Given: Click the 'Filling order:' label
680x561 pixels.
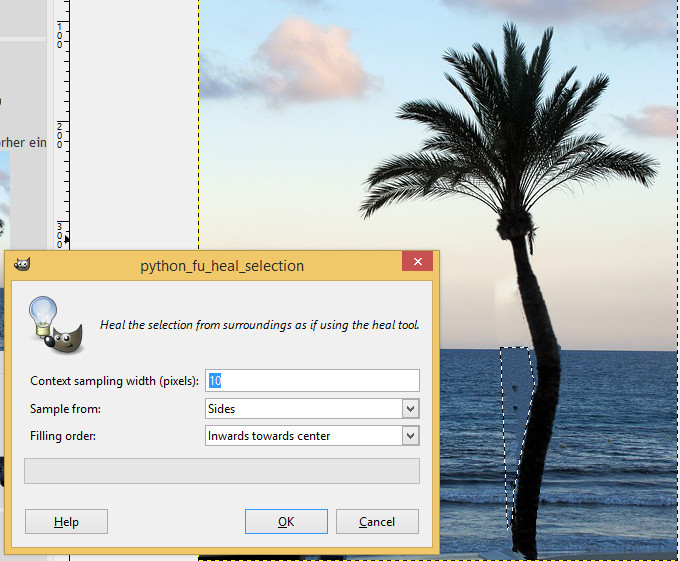Looking at the screenshot, I should (x=67, y=436).
